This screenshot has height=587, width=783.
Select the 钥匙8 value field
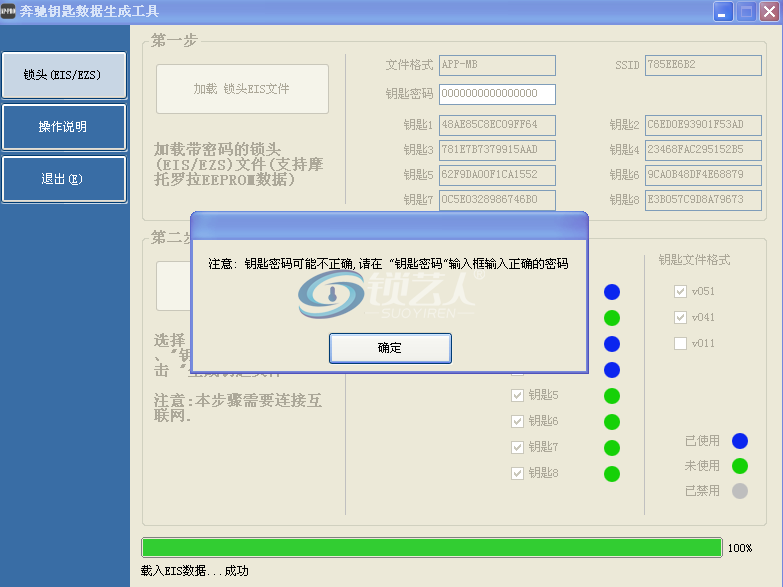tap(703, 200)
